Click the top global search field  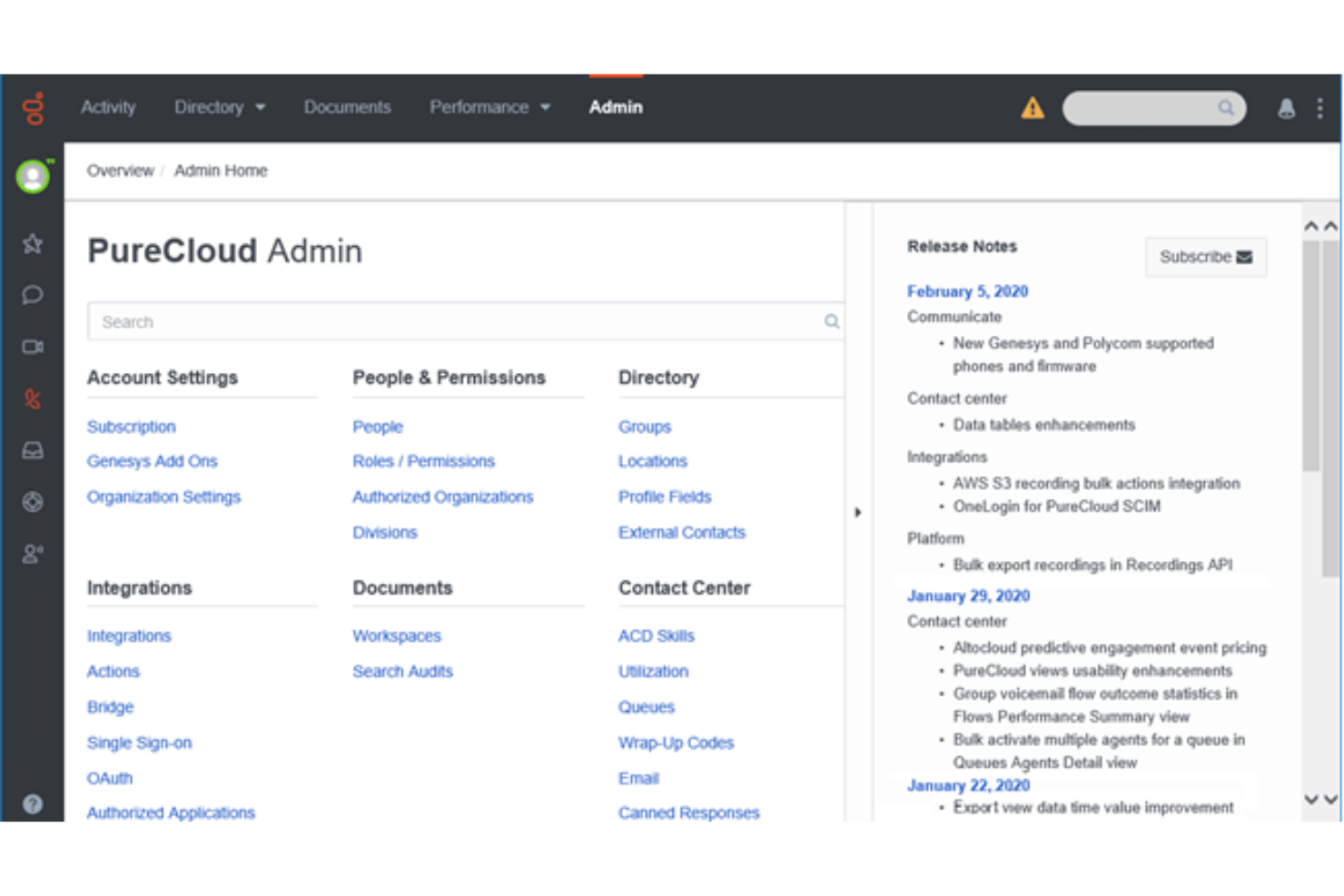click(1153, 108)
